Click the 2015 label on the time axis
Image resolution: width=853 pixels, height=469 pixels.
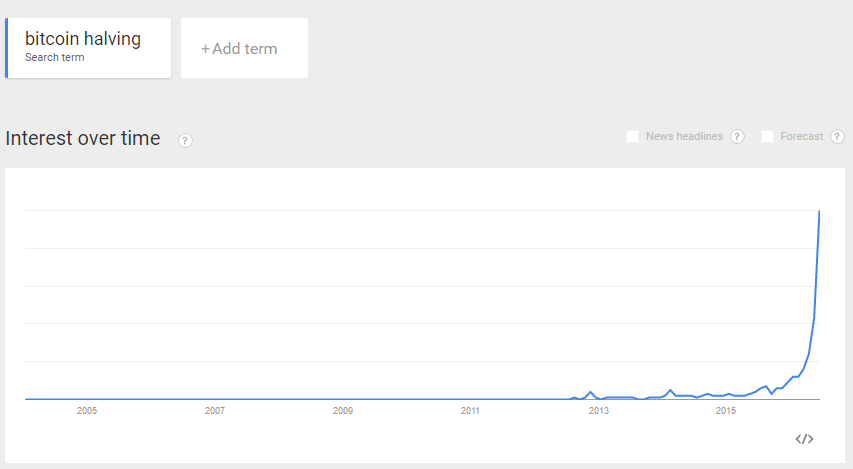(726, 411)
